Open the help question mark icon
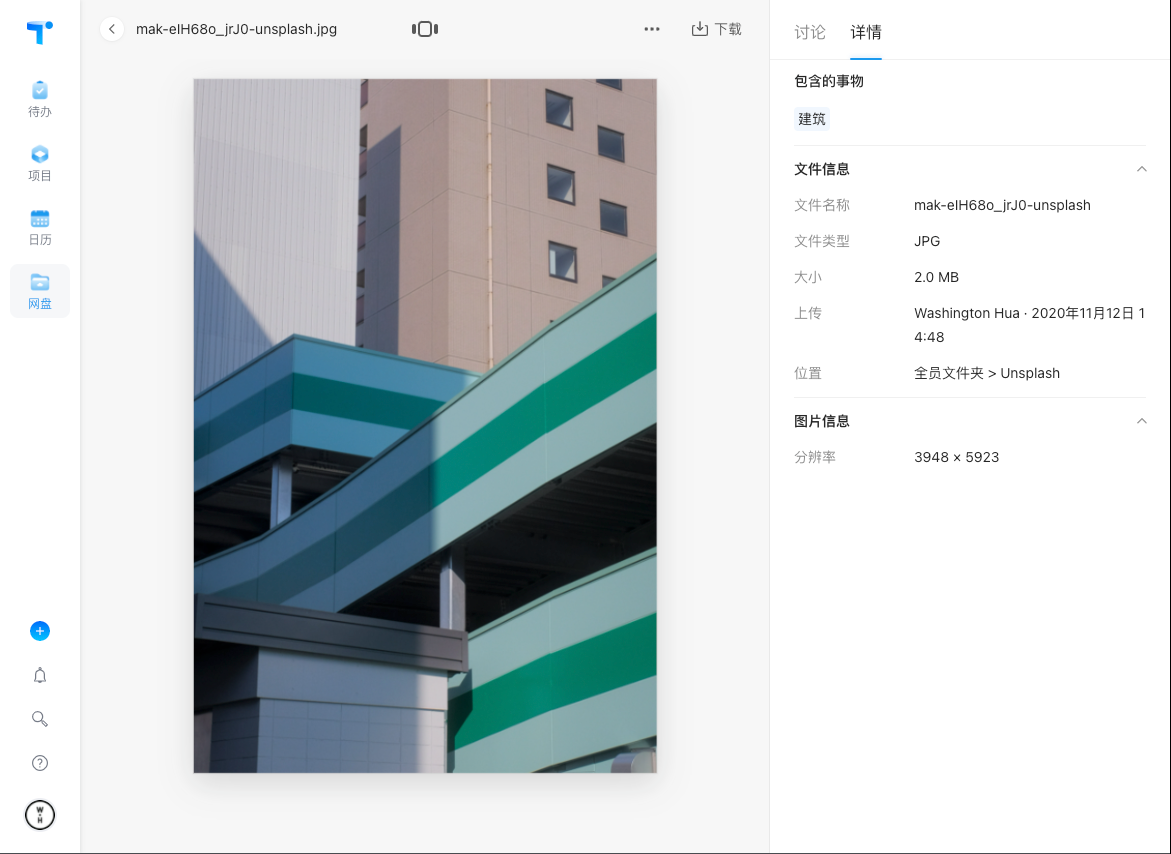 point(40,763)
